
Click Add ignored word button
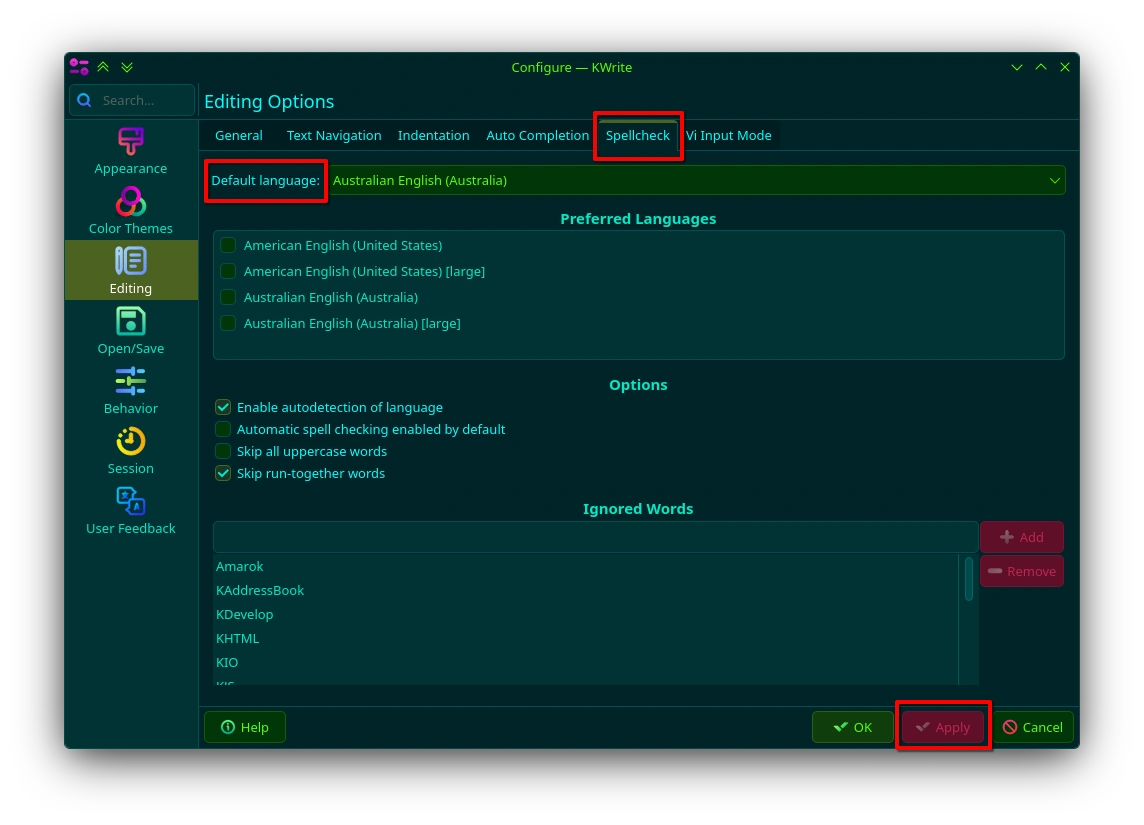1021,537
